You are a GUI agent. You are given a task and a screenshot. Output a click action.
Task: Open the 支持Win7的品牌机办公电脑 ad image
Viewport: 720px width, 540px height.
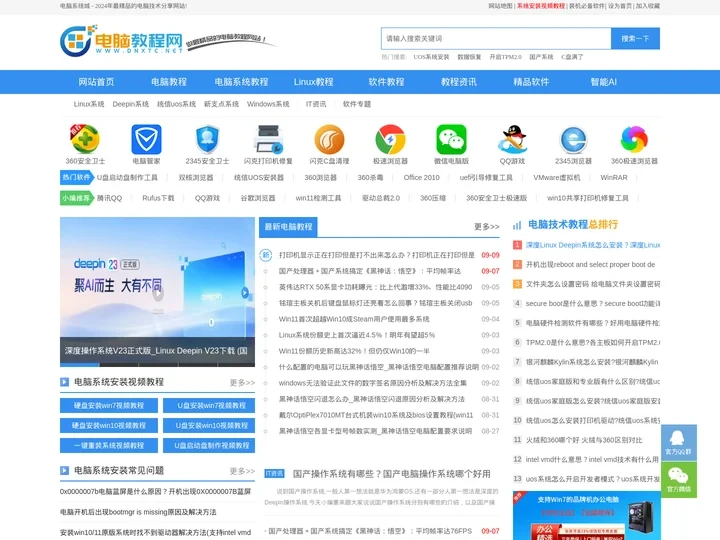tap(587, 516)
